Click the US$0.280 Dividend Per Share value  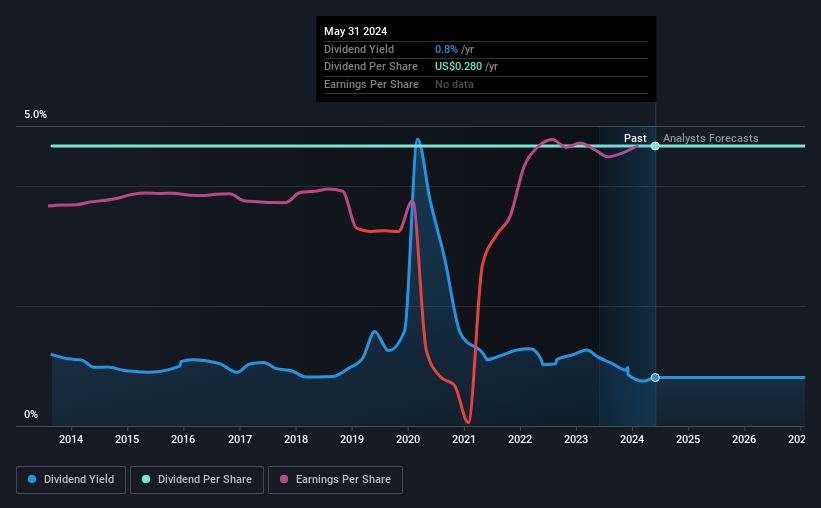coord(458,67)
